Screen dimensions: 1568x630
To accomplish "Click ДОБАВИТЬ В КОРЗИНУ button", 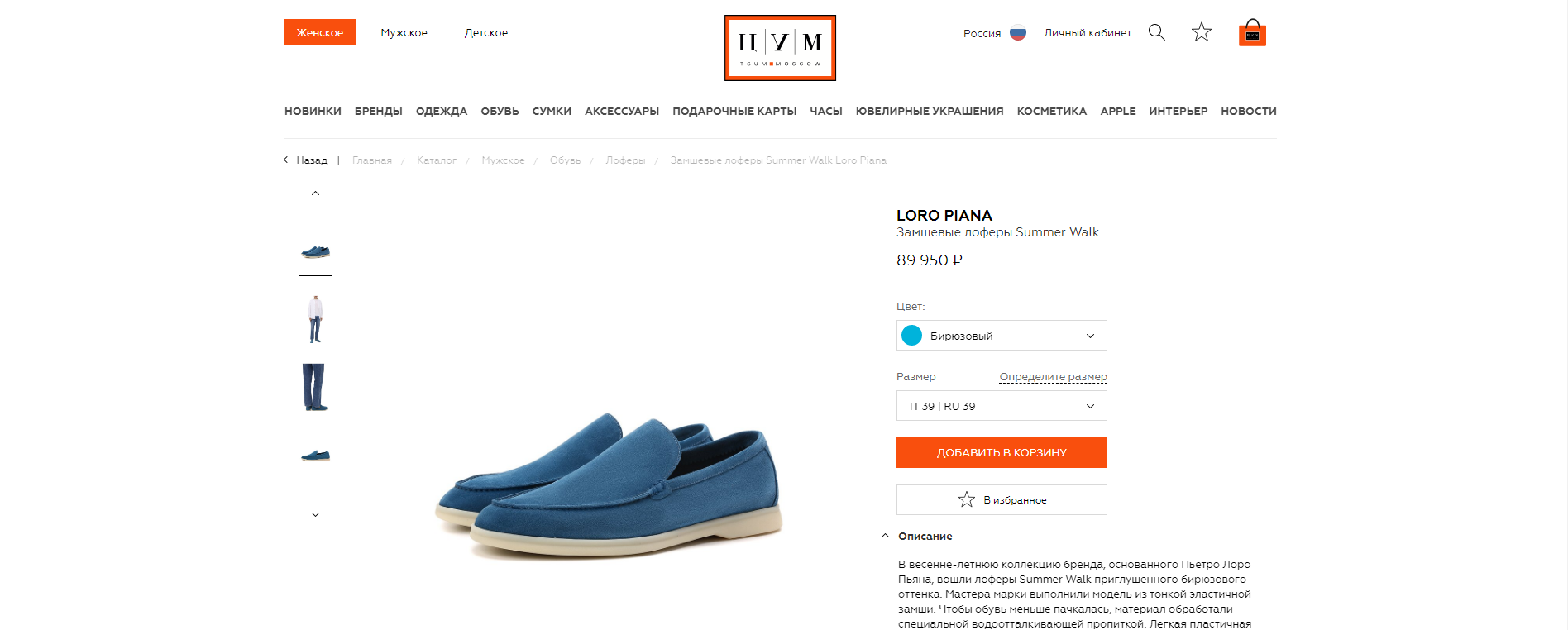I will tap(1002, 452).
